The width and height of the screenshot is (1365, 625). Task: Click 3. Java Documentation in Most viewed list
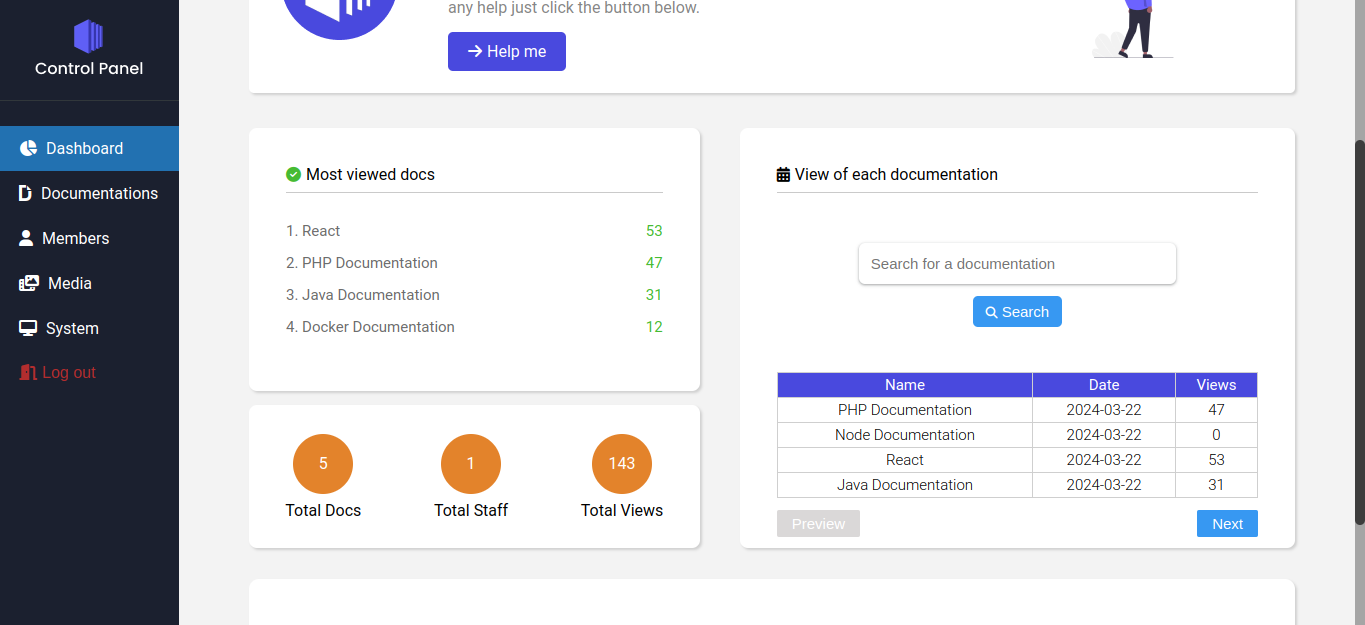363,295
